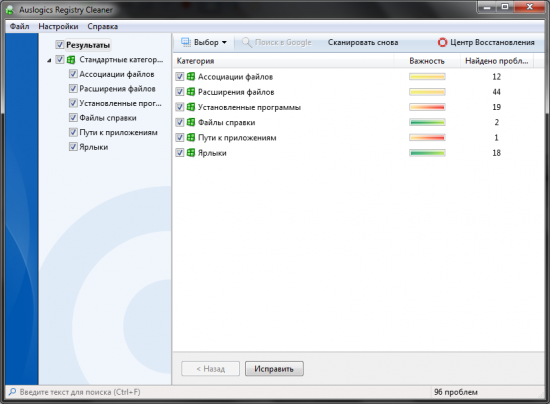Click severity bar for Установленные программы
550x404 pixels.
pos(427,107)
